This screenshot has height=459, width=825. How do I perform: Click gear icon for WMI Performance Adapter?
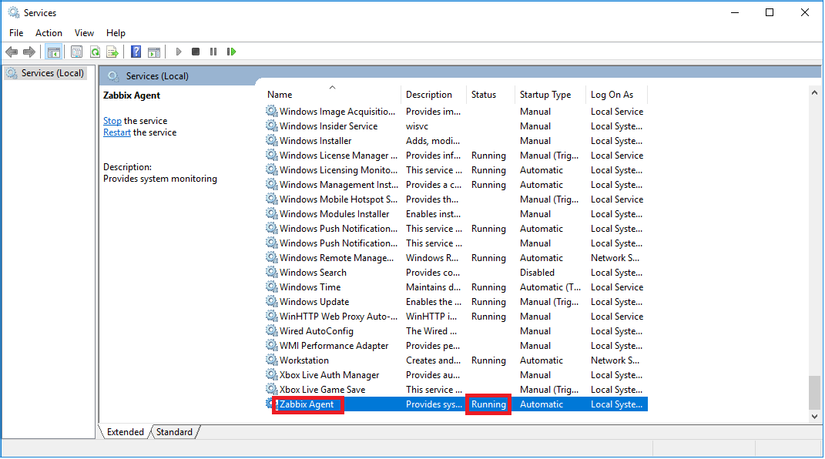click(x=271, y=345)
